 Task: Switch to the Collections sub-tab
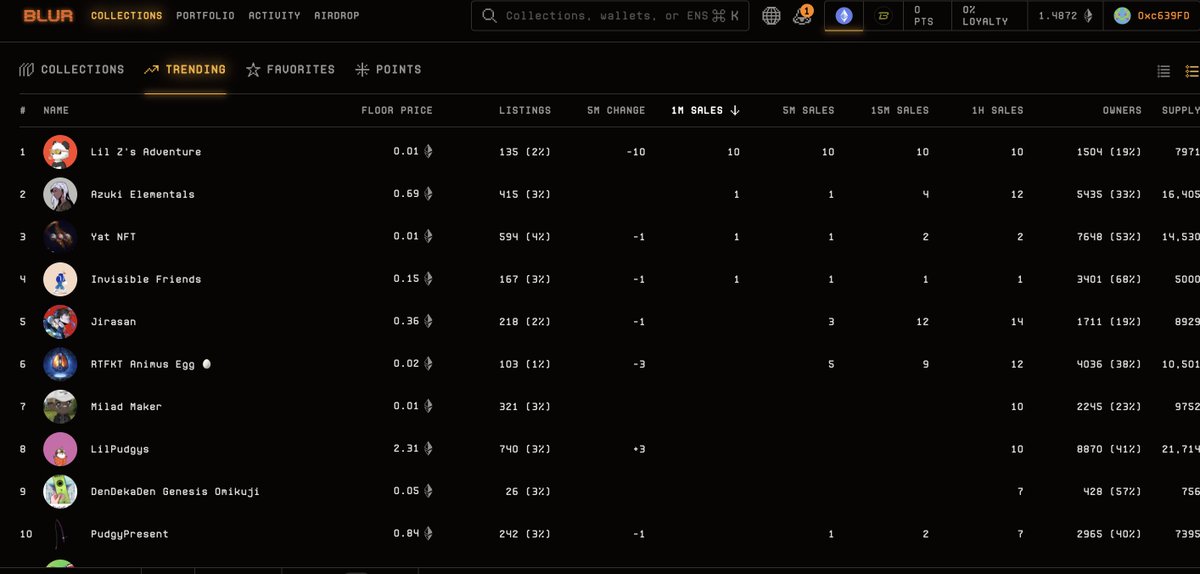(72, 70)
